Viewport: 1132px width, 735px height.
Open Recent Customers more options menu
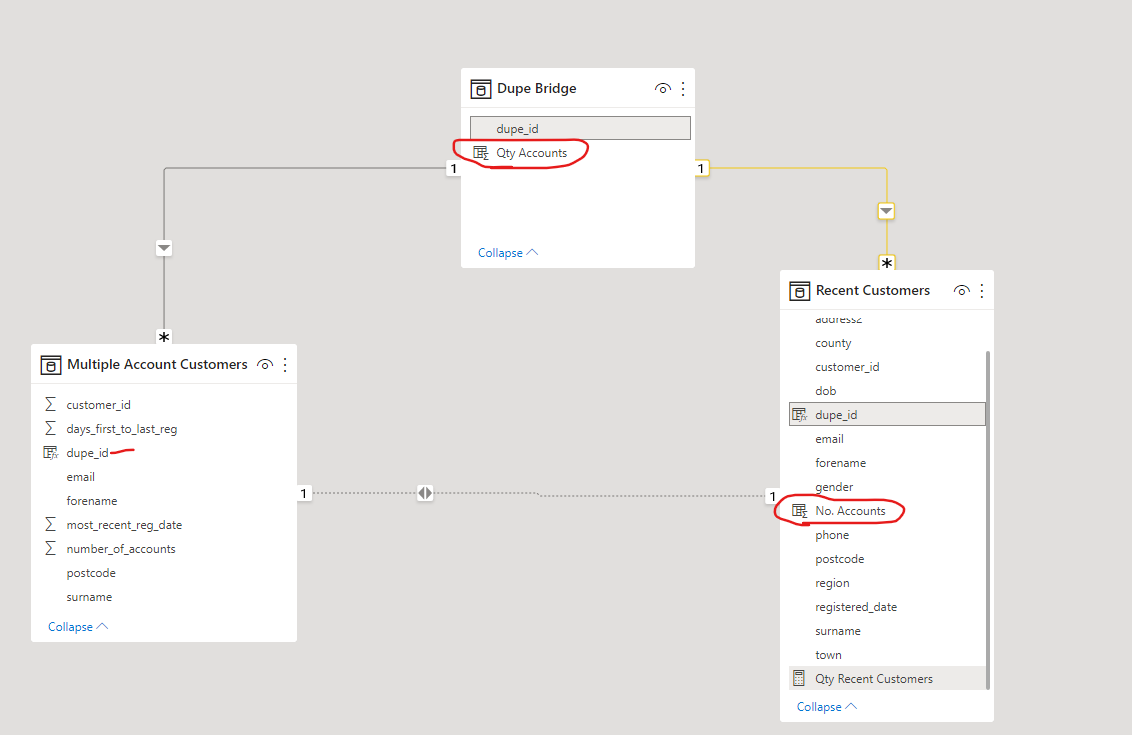(981, 291)
